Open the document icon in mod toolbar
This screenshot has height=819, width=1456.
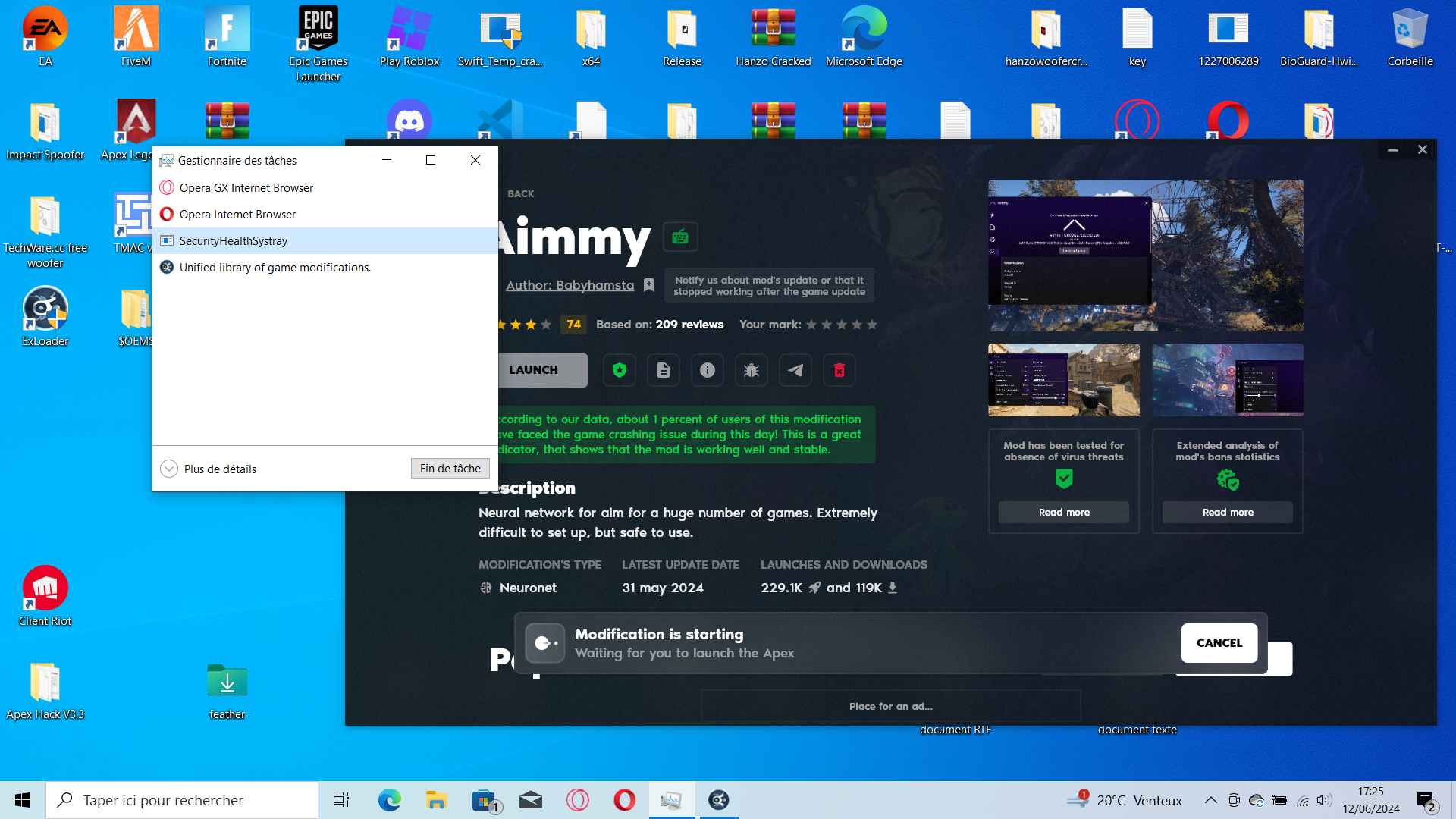(664, 370)
